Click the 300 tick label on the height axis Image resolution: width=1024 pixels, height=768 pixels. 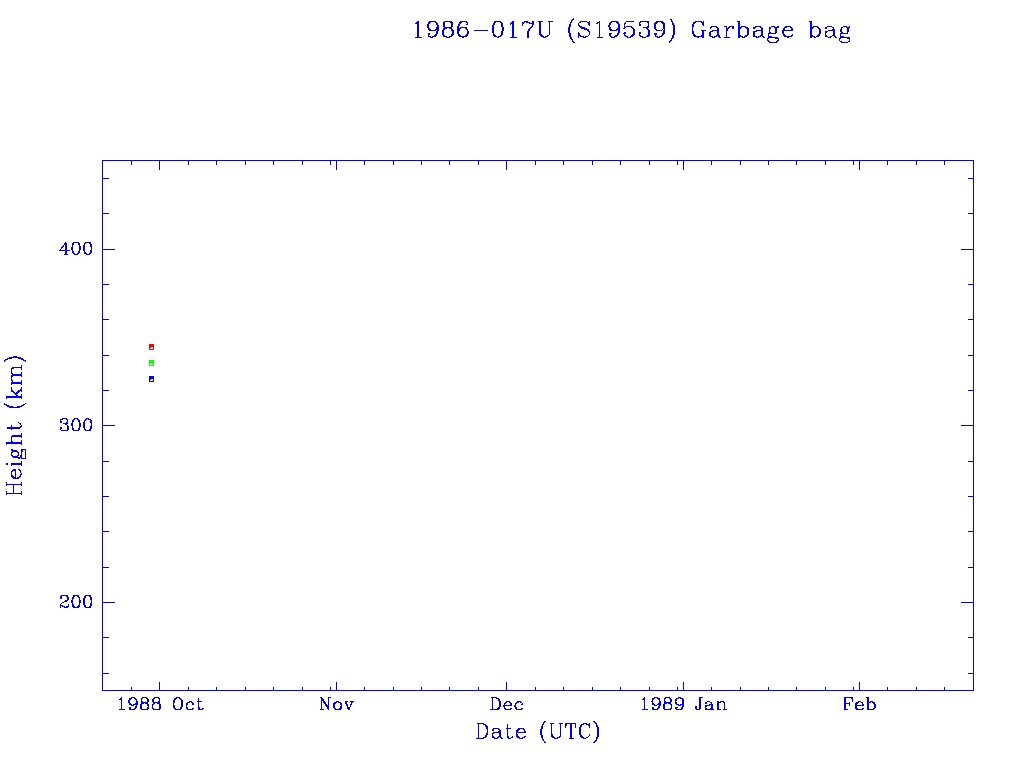coord(68,426)
